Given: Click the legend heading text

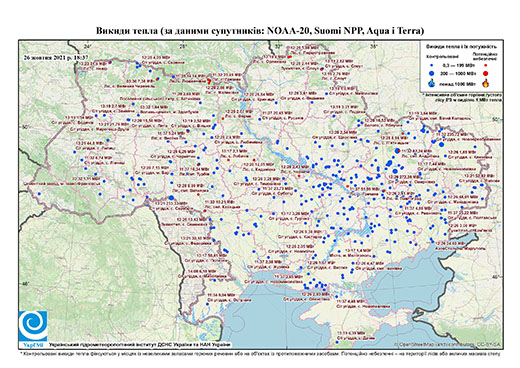Looking at the screenshot, I should 461,46.
